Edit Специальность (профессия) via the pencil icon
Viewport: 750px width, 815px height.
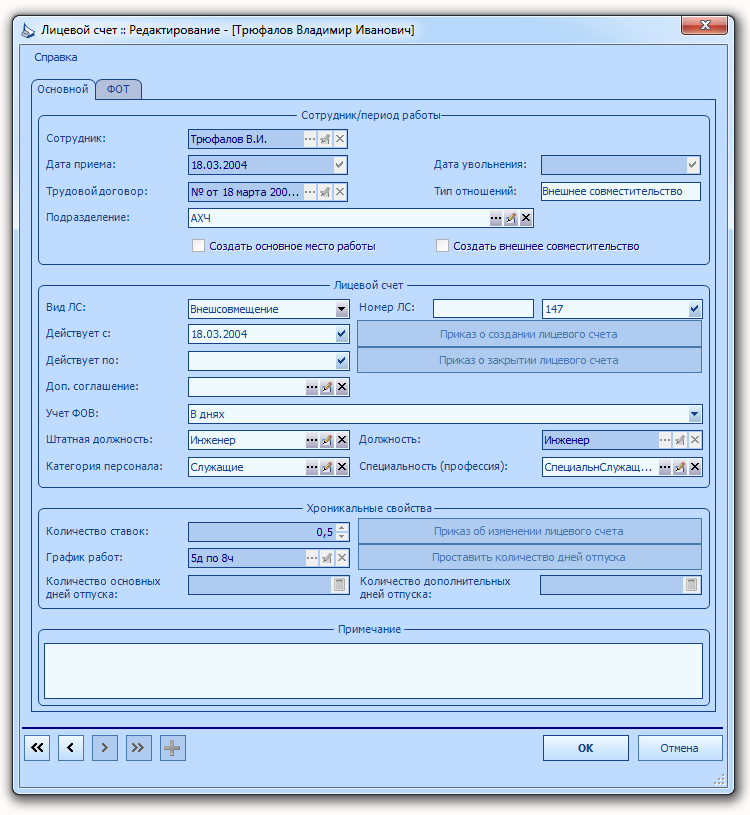point(679,467)
